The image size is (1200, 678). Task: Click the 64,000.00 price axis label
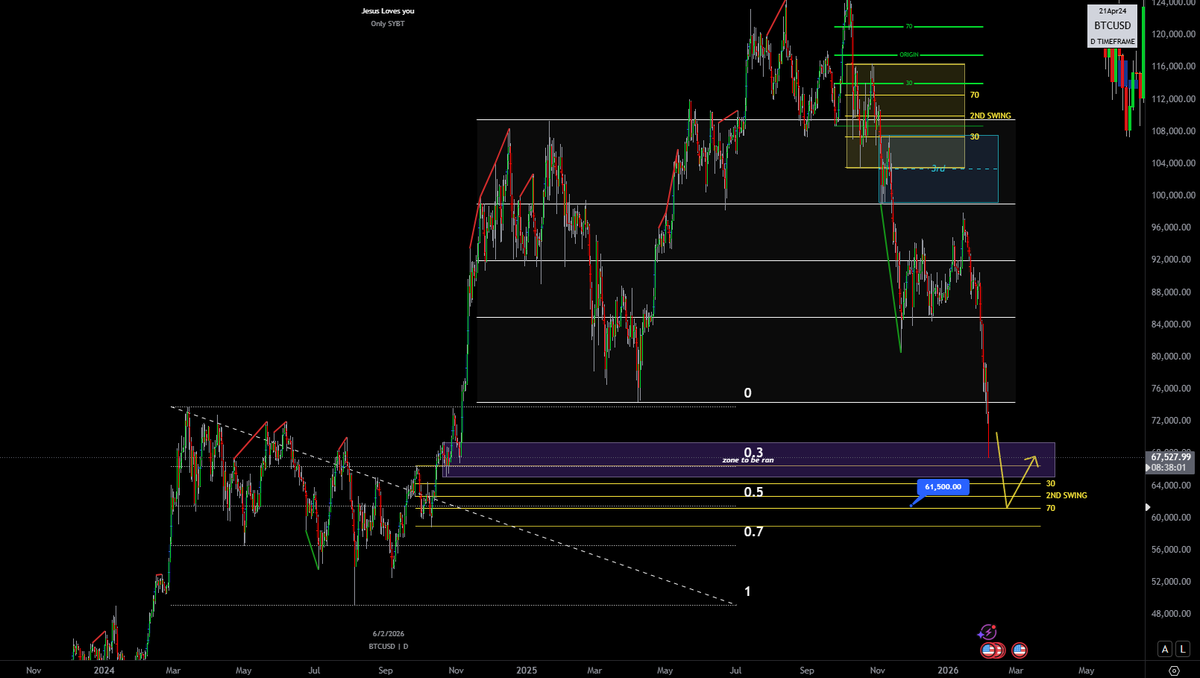1171,485
